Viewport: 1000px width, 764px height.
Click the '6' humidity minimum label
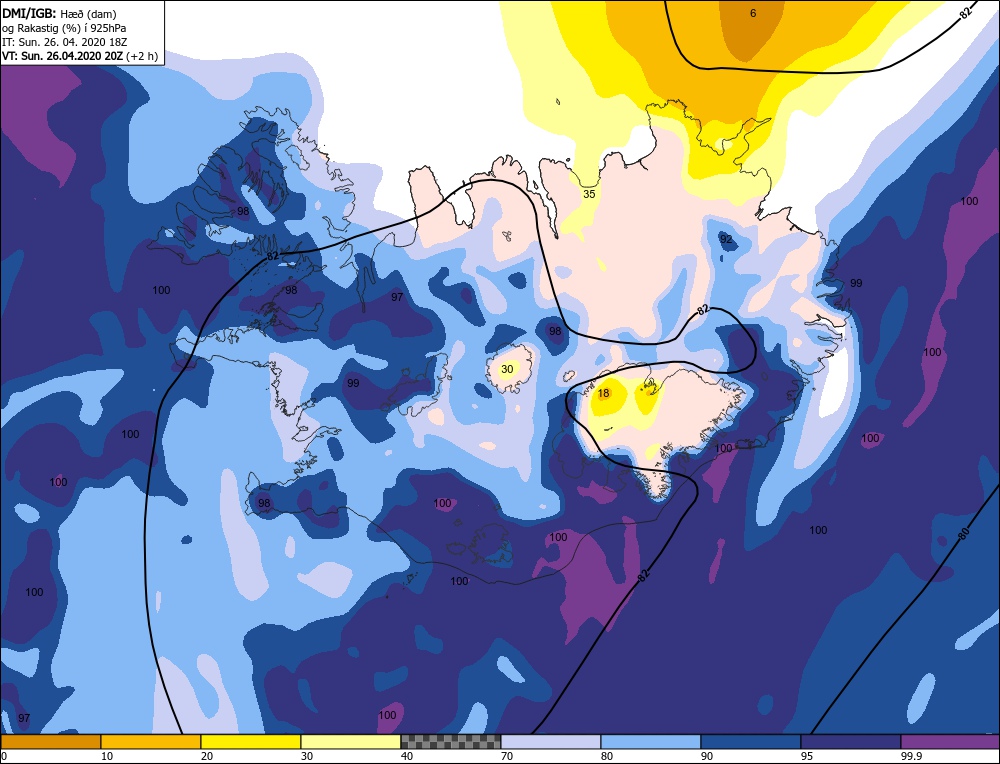coord(753,13)
